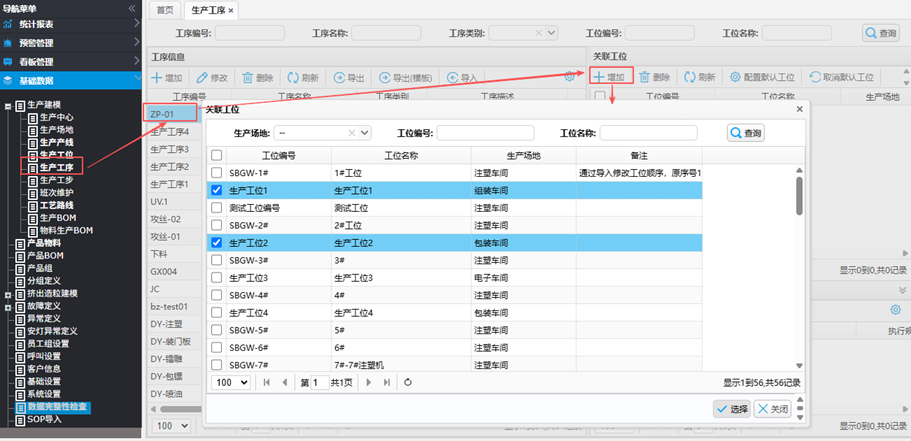
Task: Select the ZP-01 process row
Action: (x=173, y=114)
